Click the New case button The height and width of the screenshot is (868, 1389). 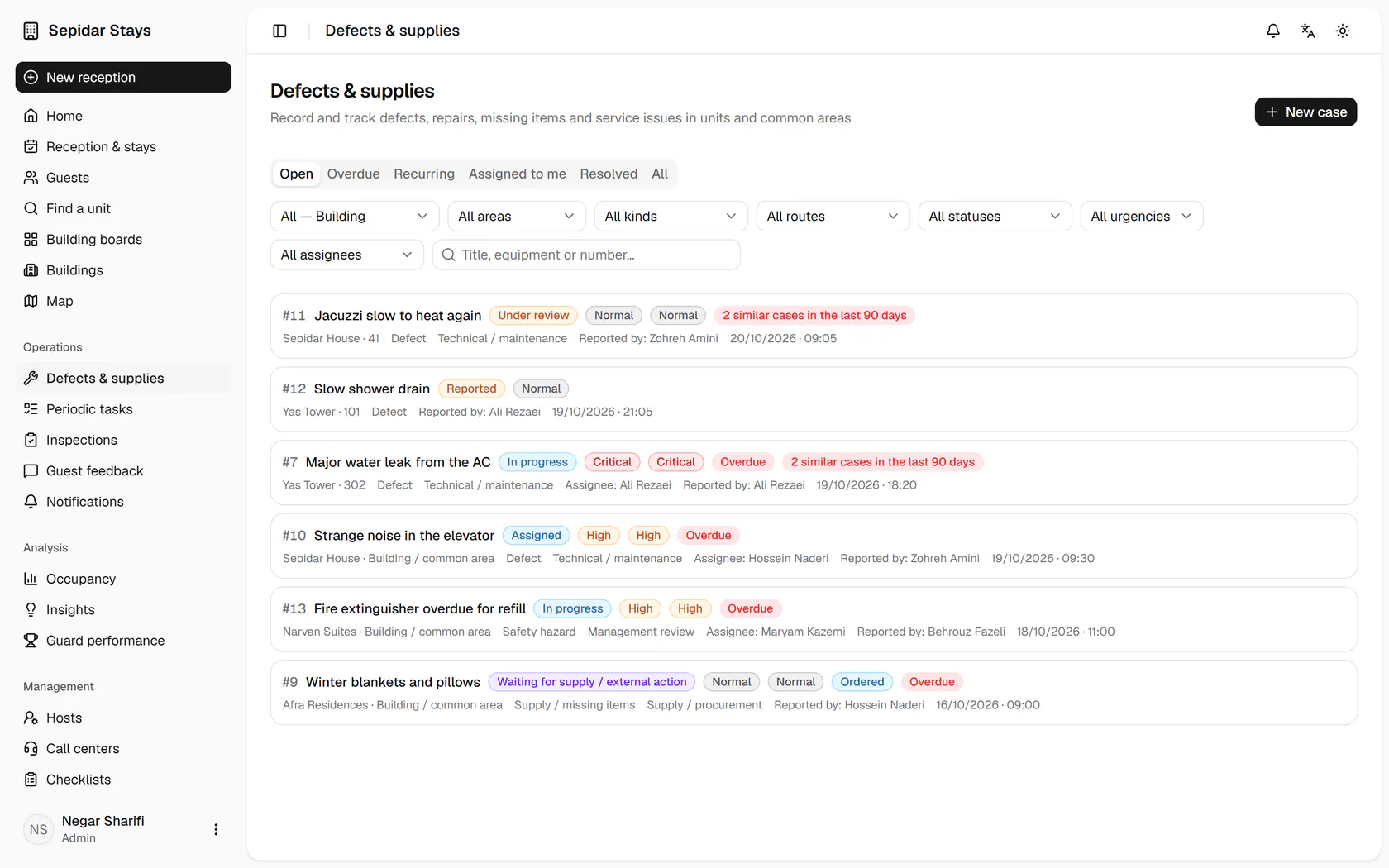tap(1305, 112)
